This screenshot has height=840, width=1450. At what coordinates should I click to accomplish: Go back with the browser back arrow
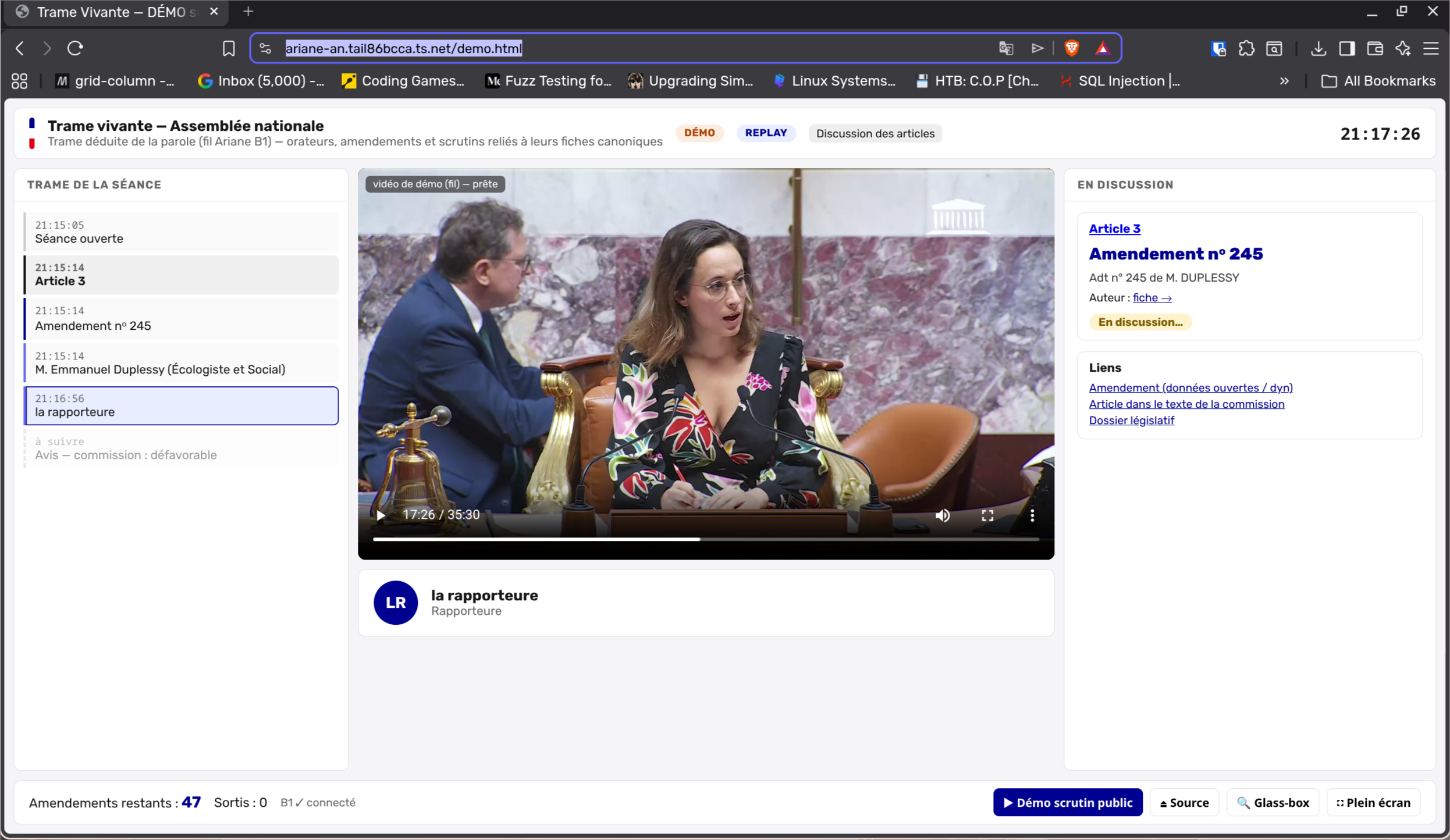(20, 48)
